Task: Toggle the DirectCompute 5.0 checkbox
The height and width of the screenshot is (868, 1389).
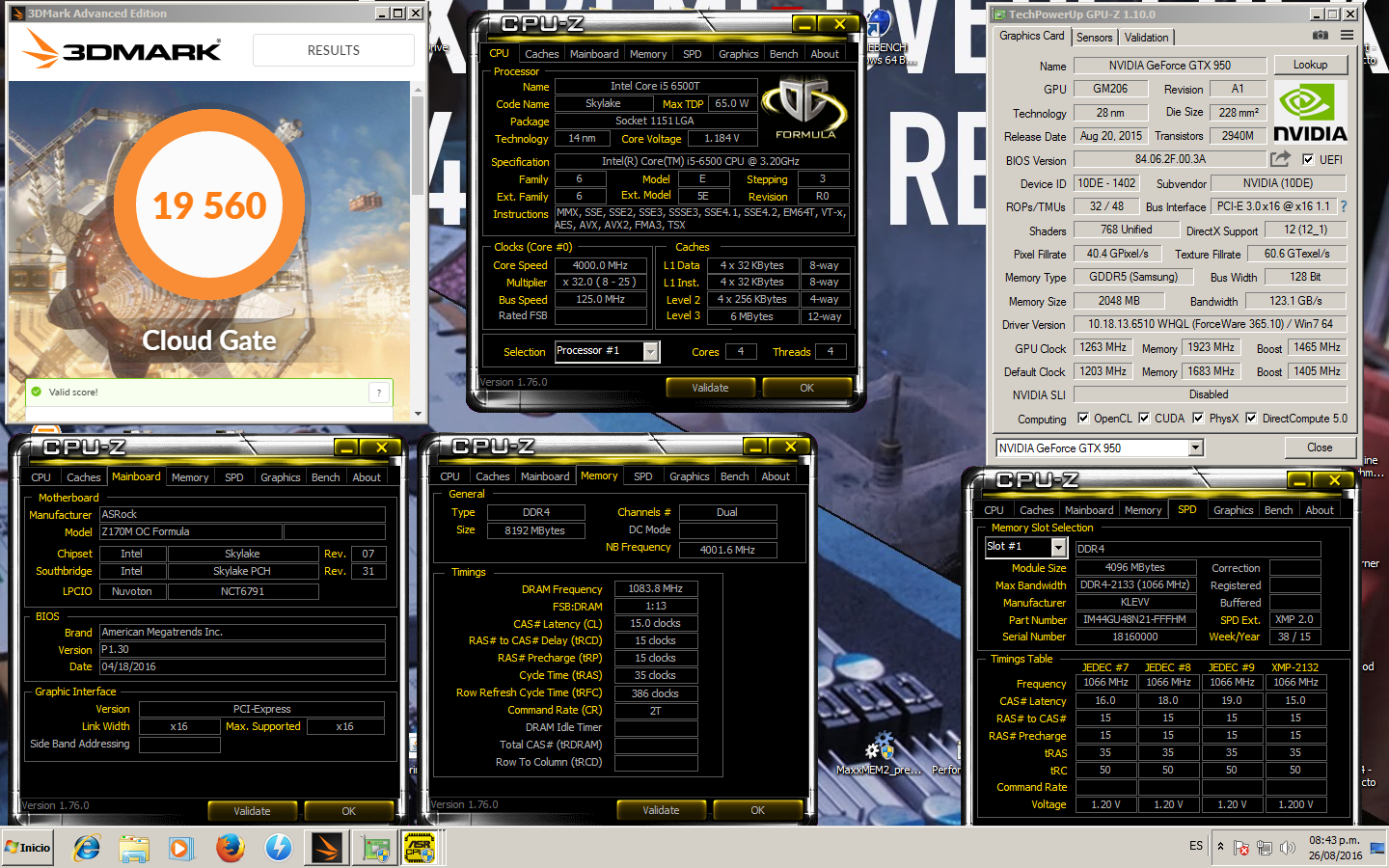Action: (x=1251, y=419)
